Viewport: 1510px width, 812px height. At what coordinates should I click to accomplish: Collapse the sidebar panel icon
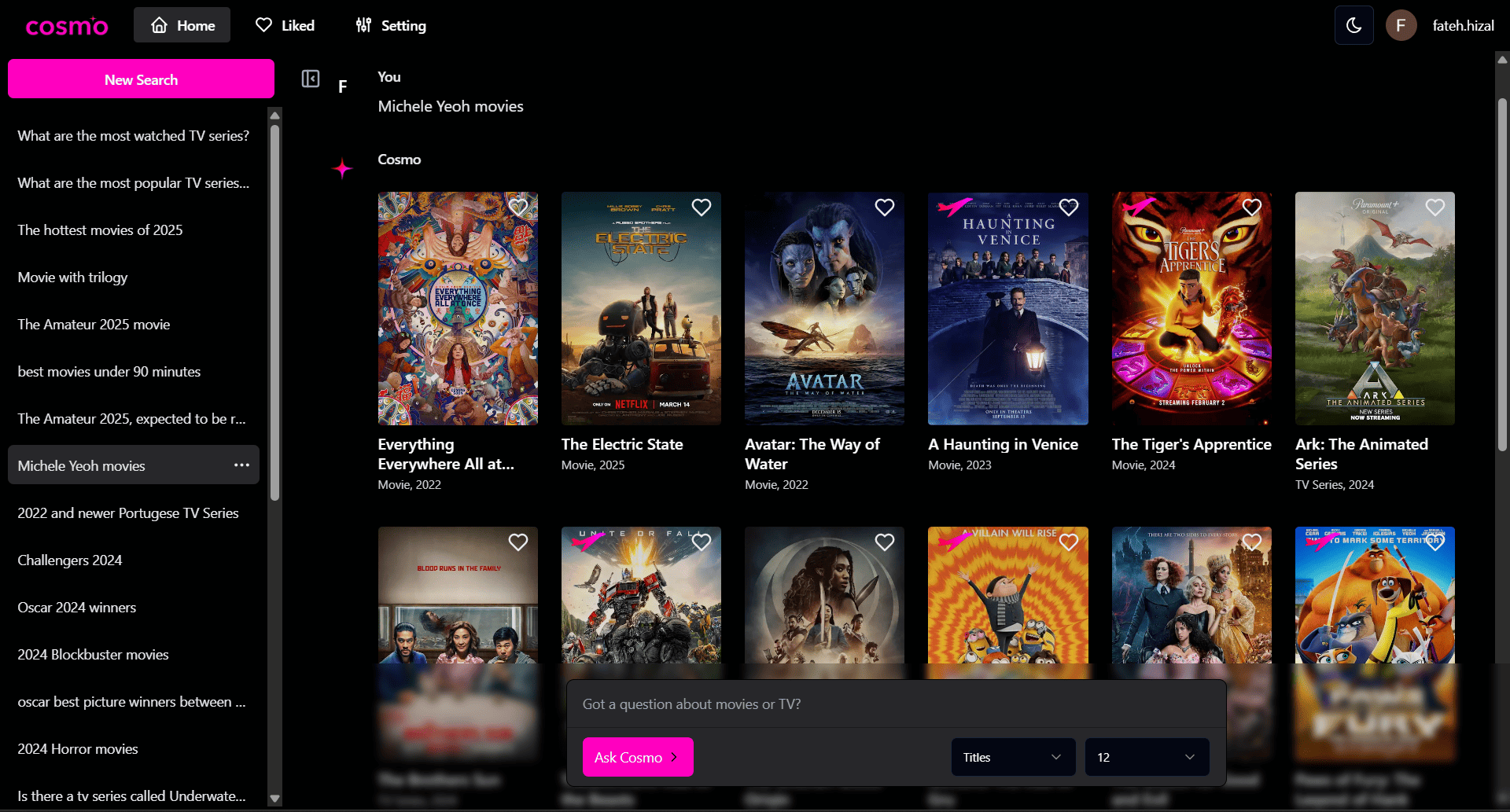pos(311,79)
